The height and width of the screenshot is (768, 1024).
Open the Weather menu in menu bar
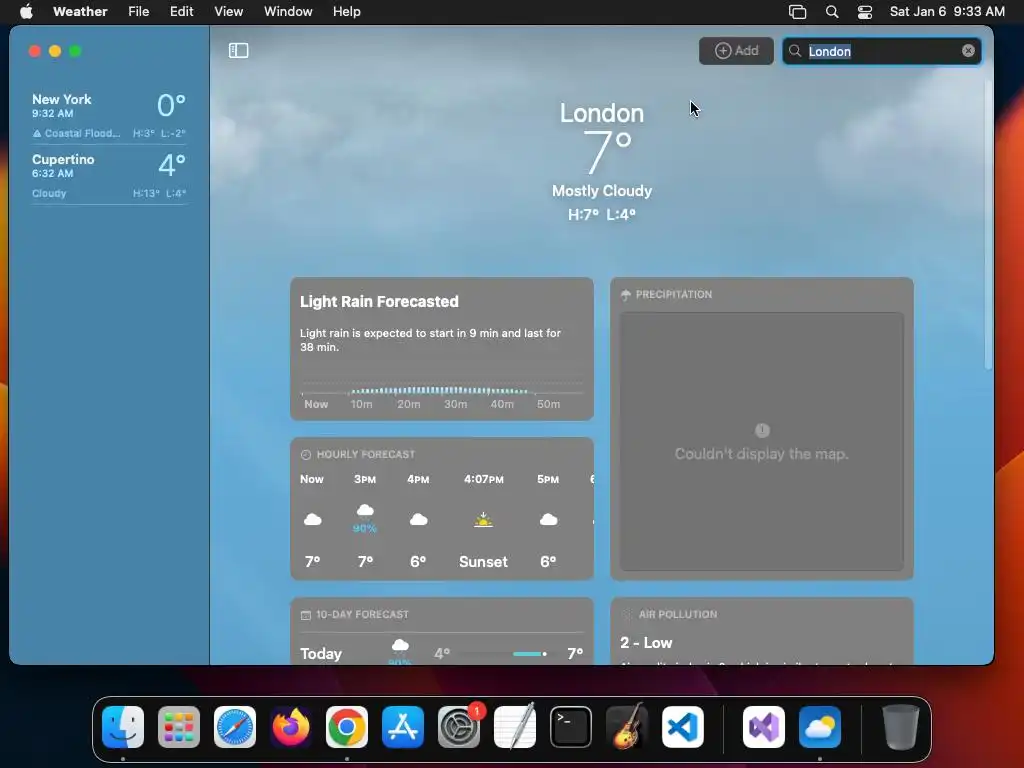click(x=80, y=12)
